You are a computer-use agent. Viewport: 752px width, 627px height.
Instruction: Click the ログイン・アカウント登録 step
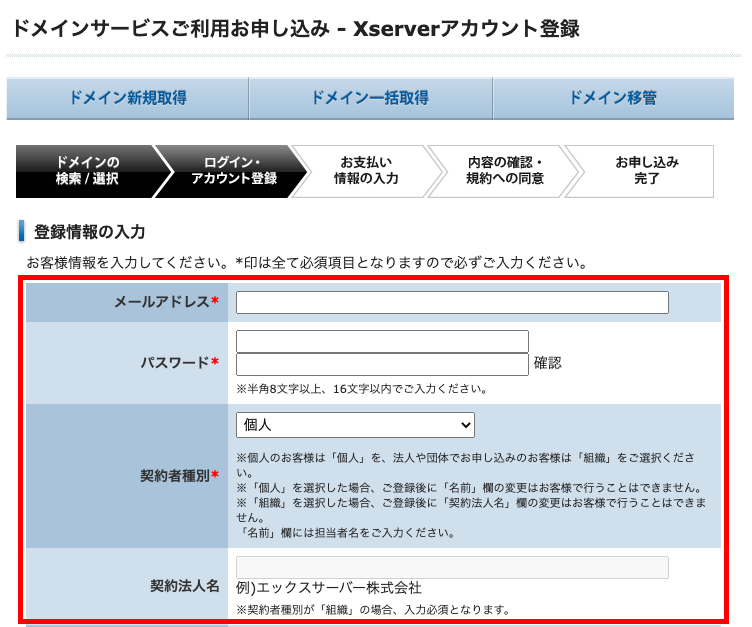231,171
